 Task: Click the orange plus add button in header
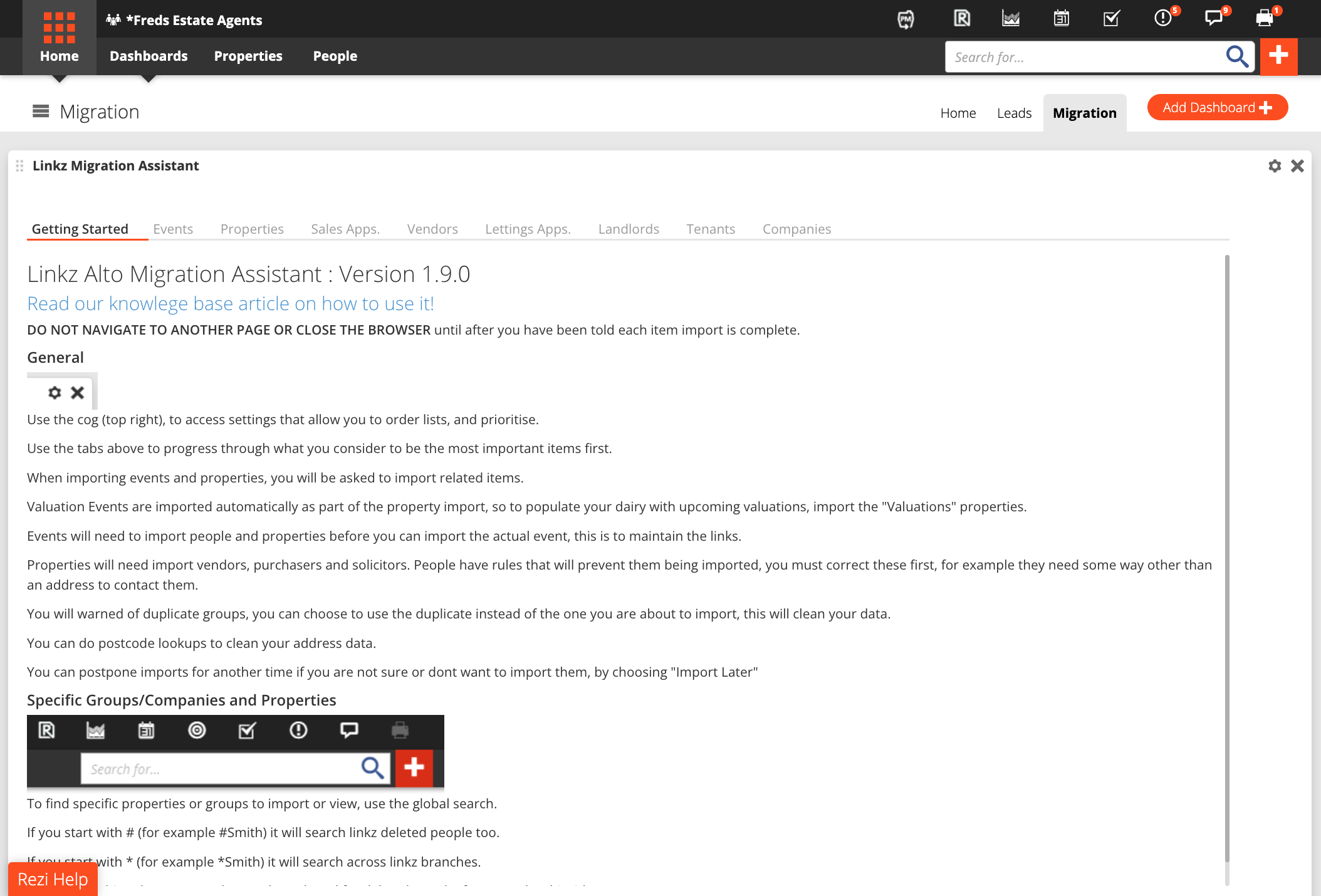coord(1278,56)
